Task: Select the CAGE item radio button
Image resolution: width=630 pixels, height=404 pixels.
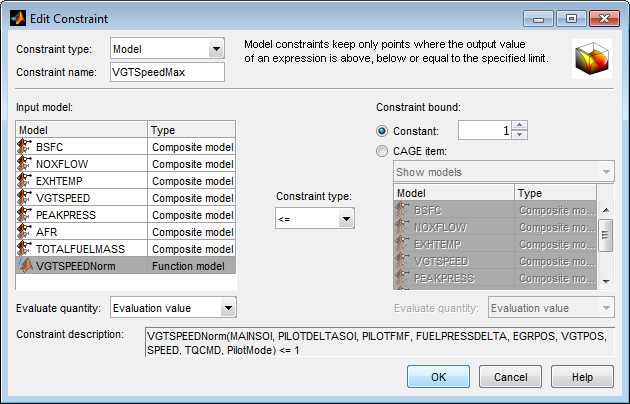Action: pos(383,151)
